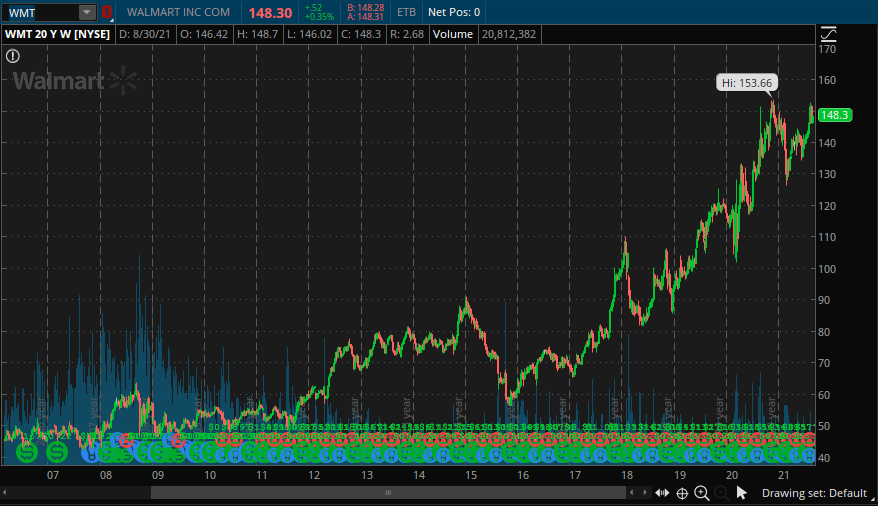Viewport: 878px width, 506px height.
Task: Click the 148.30 last price in header
Action: 270,13
